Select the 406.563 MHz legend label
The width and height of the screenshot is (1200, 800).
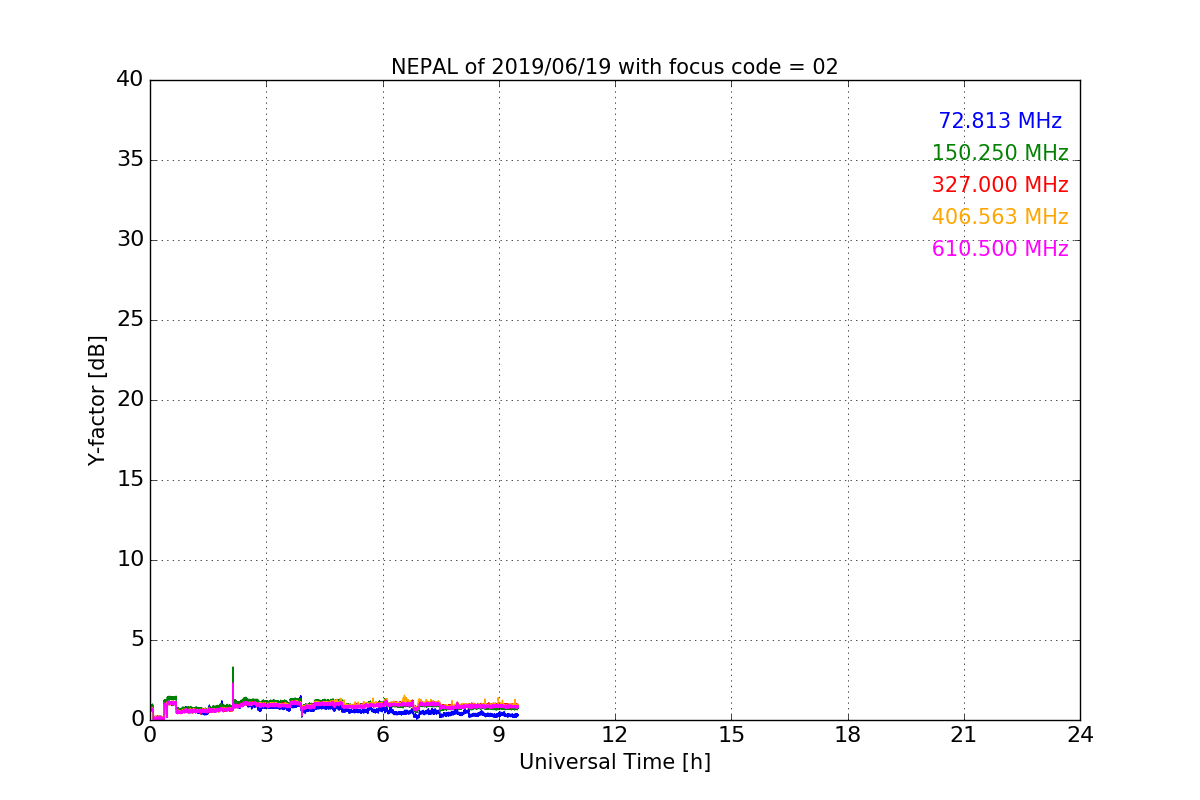tap(1000, 217)
